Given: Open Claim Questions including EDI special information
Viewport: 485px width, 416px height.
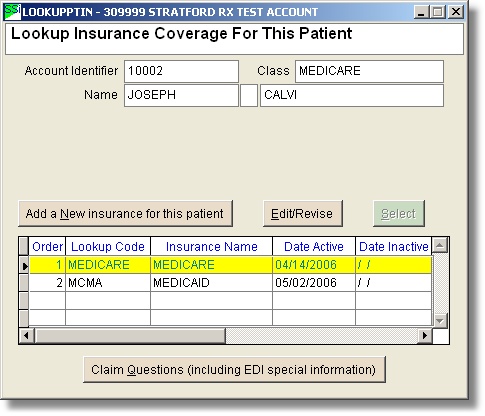Looking at the screenshot, I should pyautogui.click(x=234, y=370).
